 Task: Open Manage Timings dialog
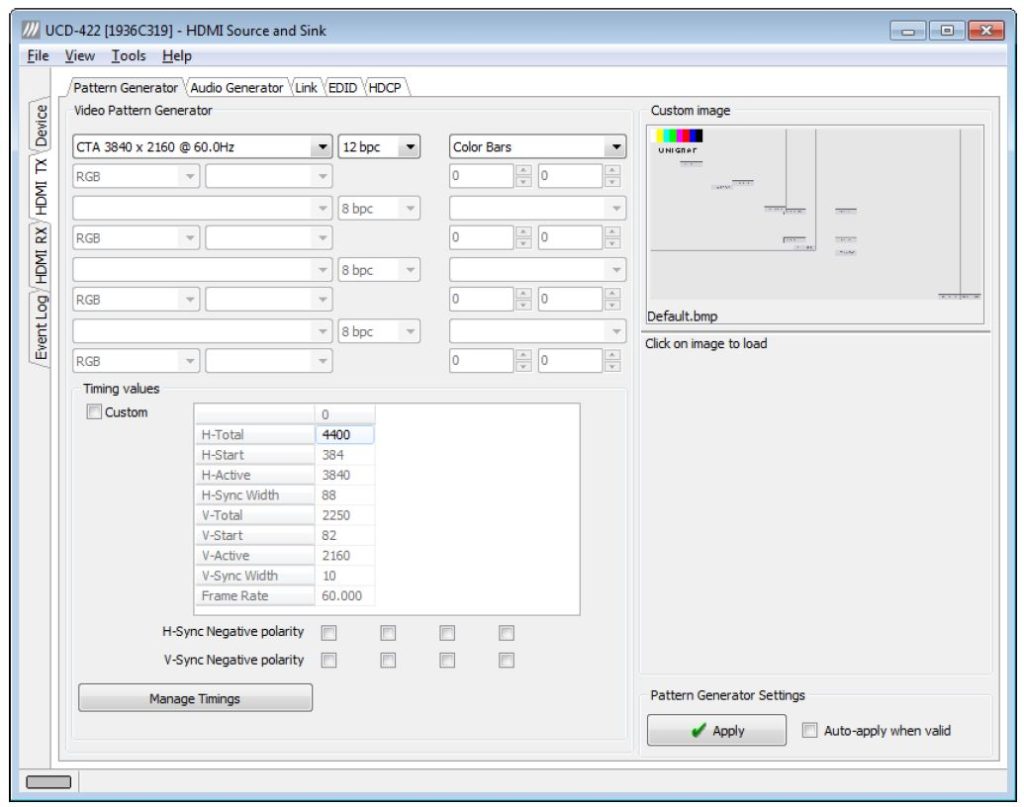click(195, 698)
